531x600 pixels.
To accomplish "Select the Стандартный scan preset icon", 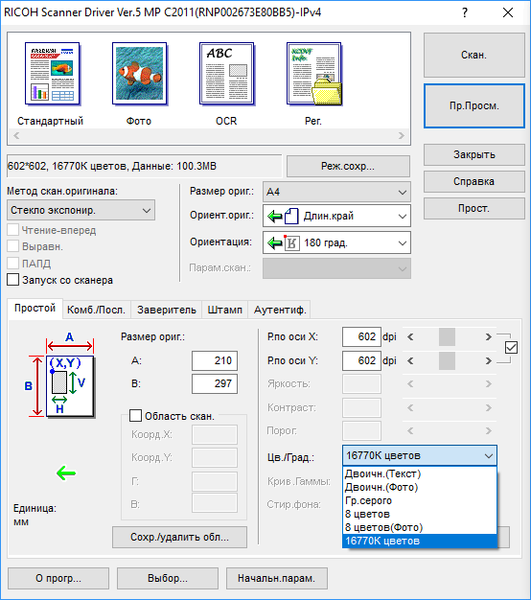I will click(x=52, y=74).
